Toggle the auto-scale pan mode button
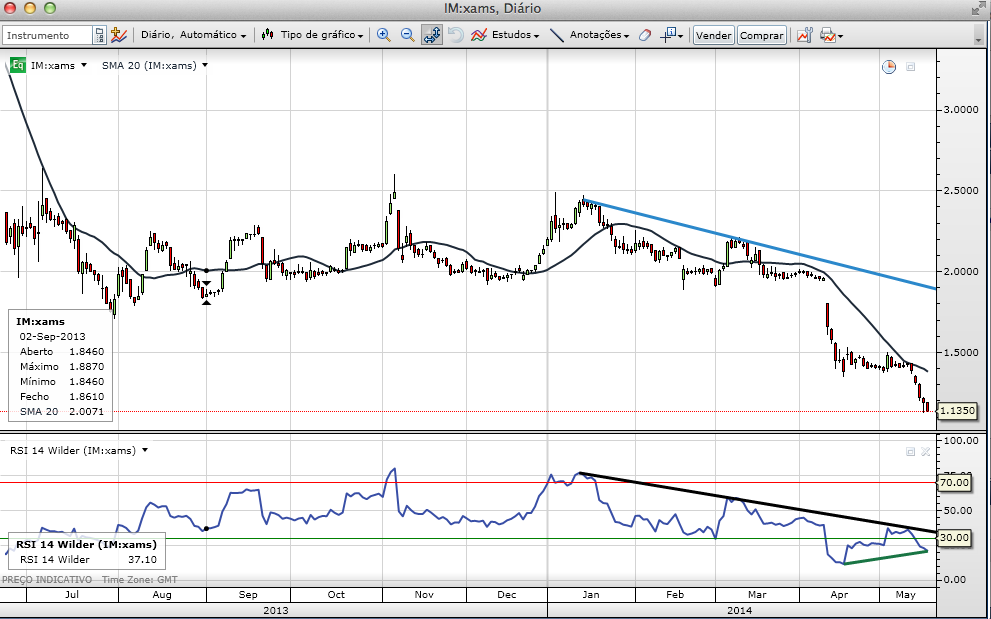Image resolution: width=991 pixels, height=619 pixels. 432,35
